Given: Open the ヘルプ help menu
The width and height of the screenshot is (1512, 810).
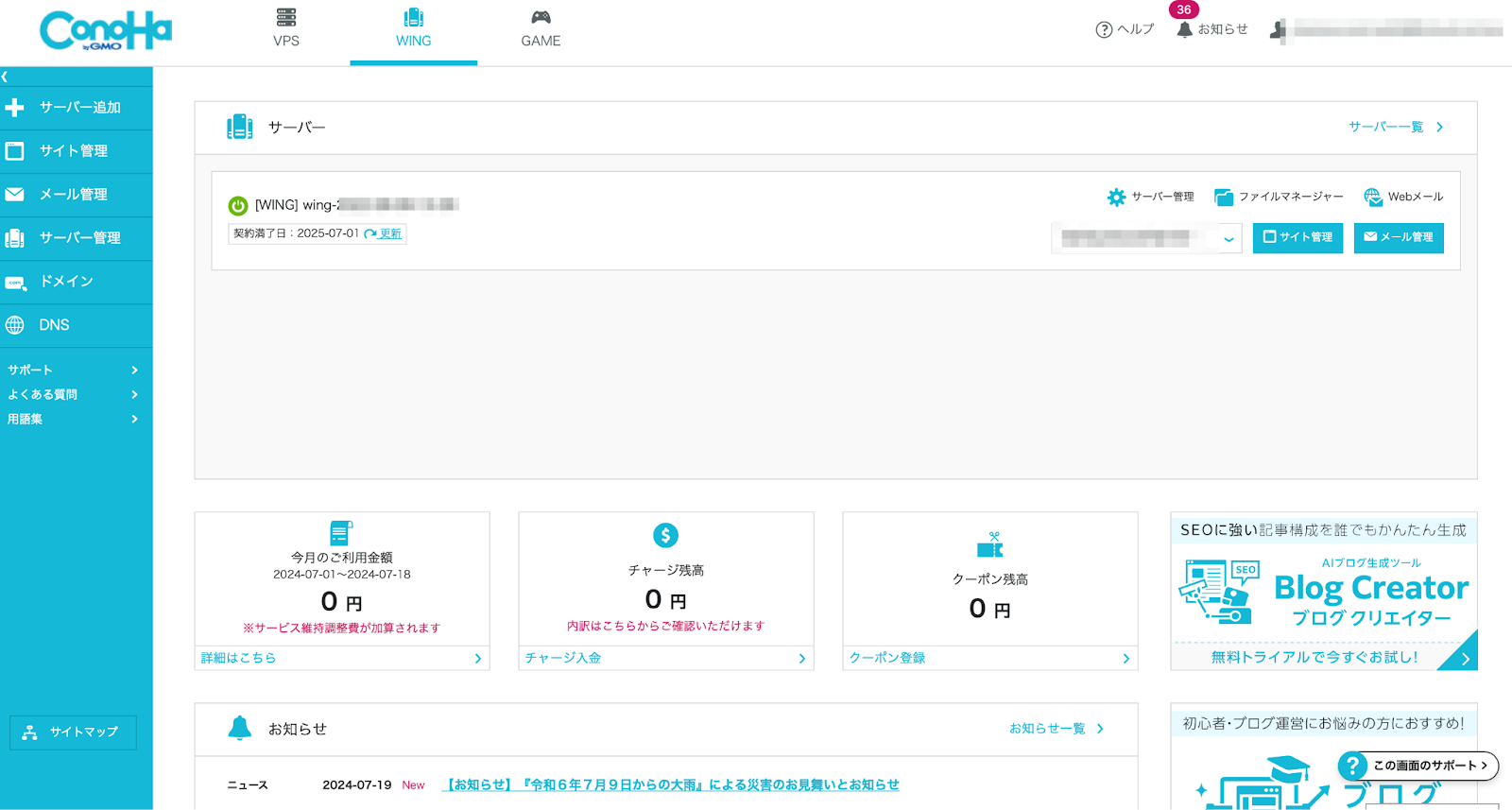Looking at the screenshot, I should point(1125,29).
